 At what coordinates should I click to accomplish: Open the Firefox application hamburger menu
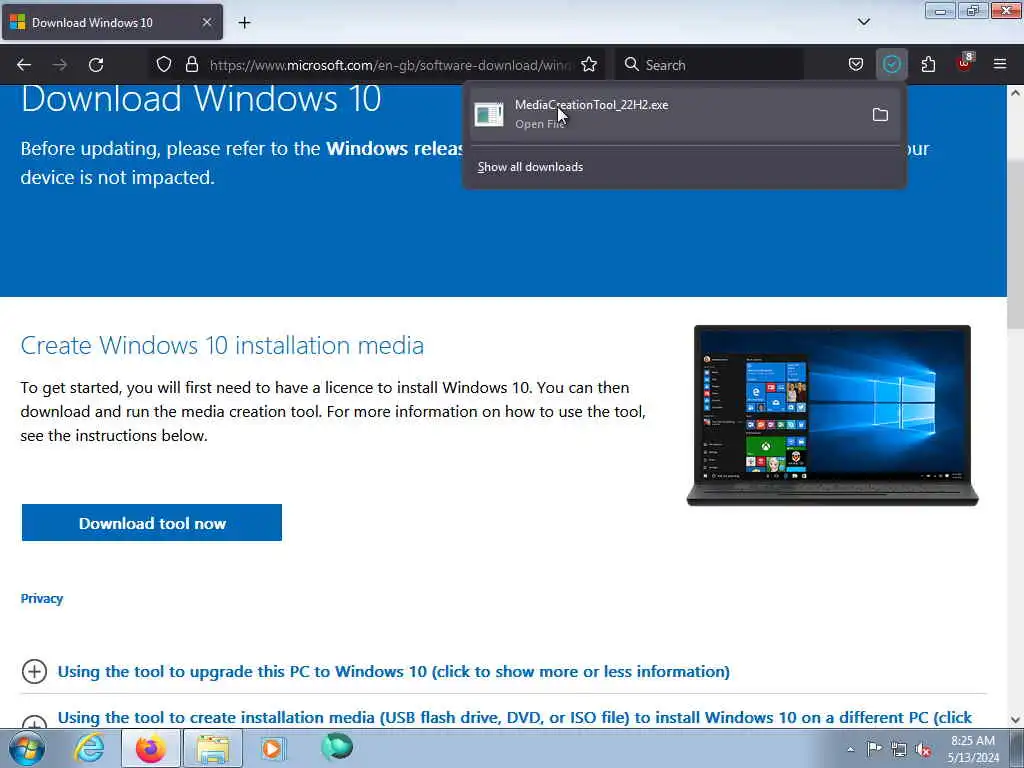[x=1000, y=65]
